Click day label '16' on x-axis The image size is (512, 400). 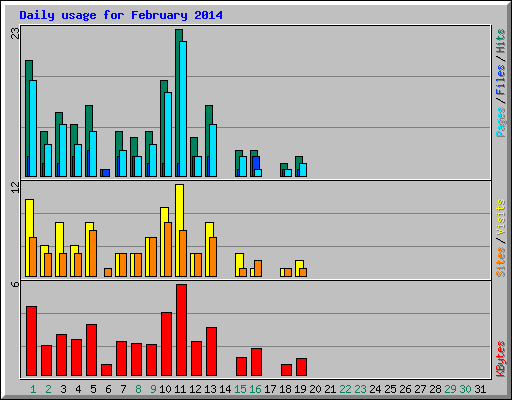(x=255, y=389)
